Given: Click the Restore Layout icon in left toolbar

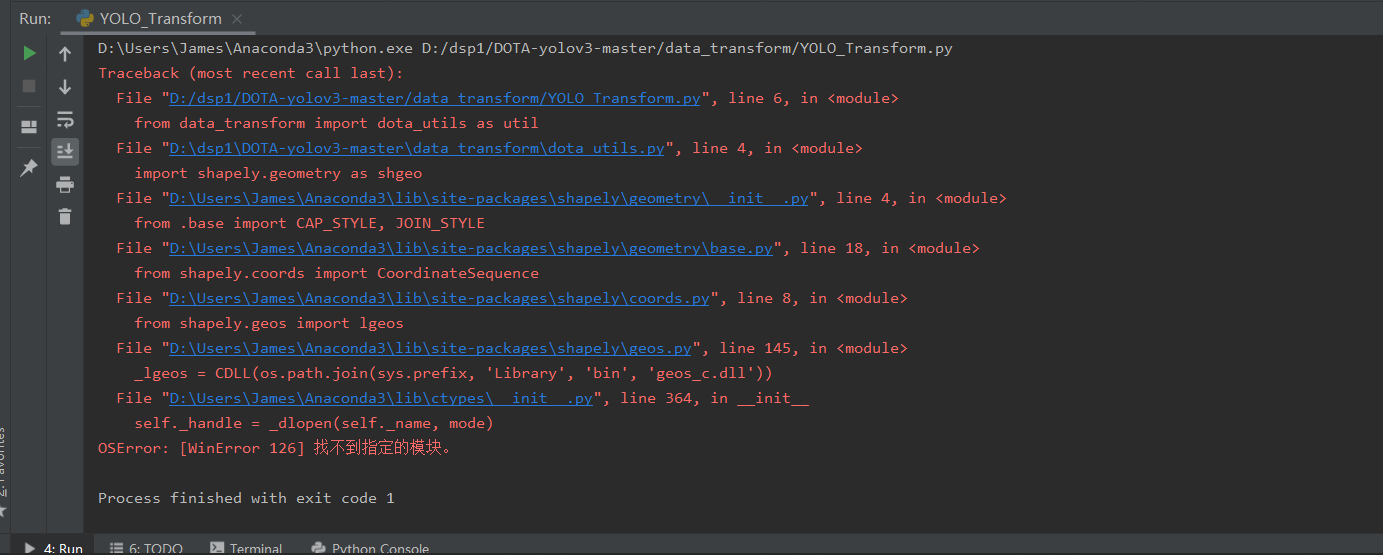Looking at the screenshot, I should (x=30, y=127).
